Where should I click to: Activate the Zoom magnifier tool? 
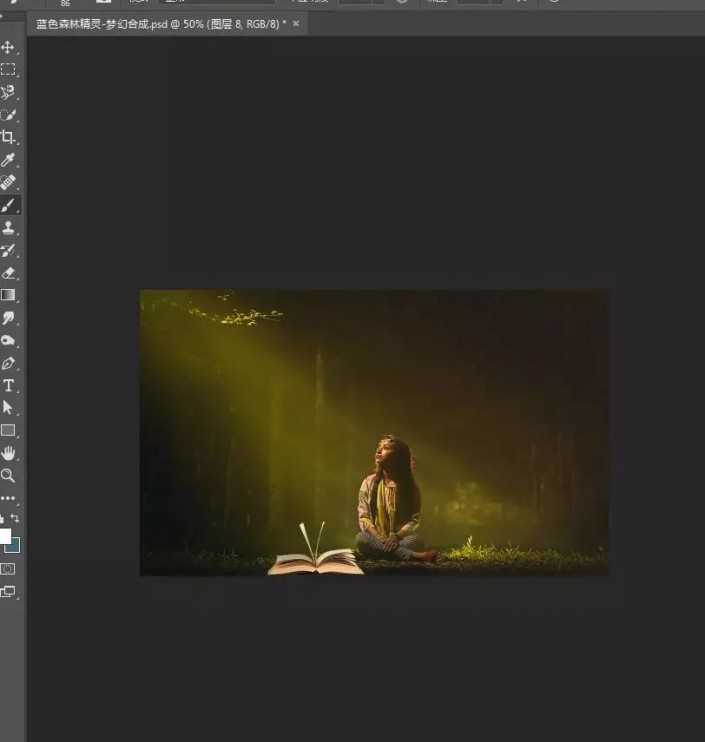click(8, 476)
